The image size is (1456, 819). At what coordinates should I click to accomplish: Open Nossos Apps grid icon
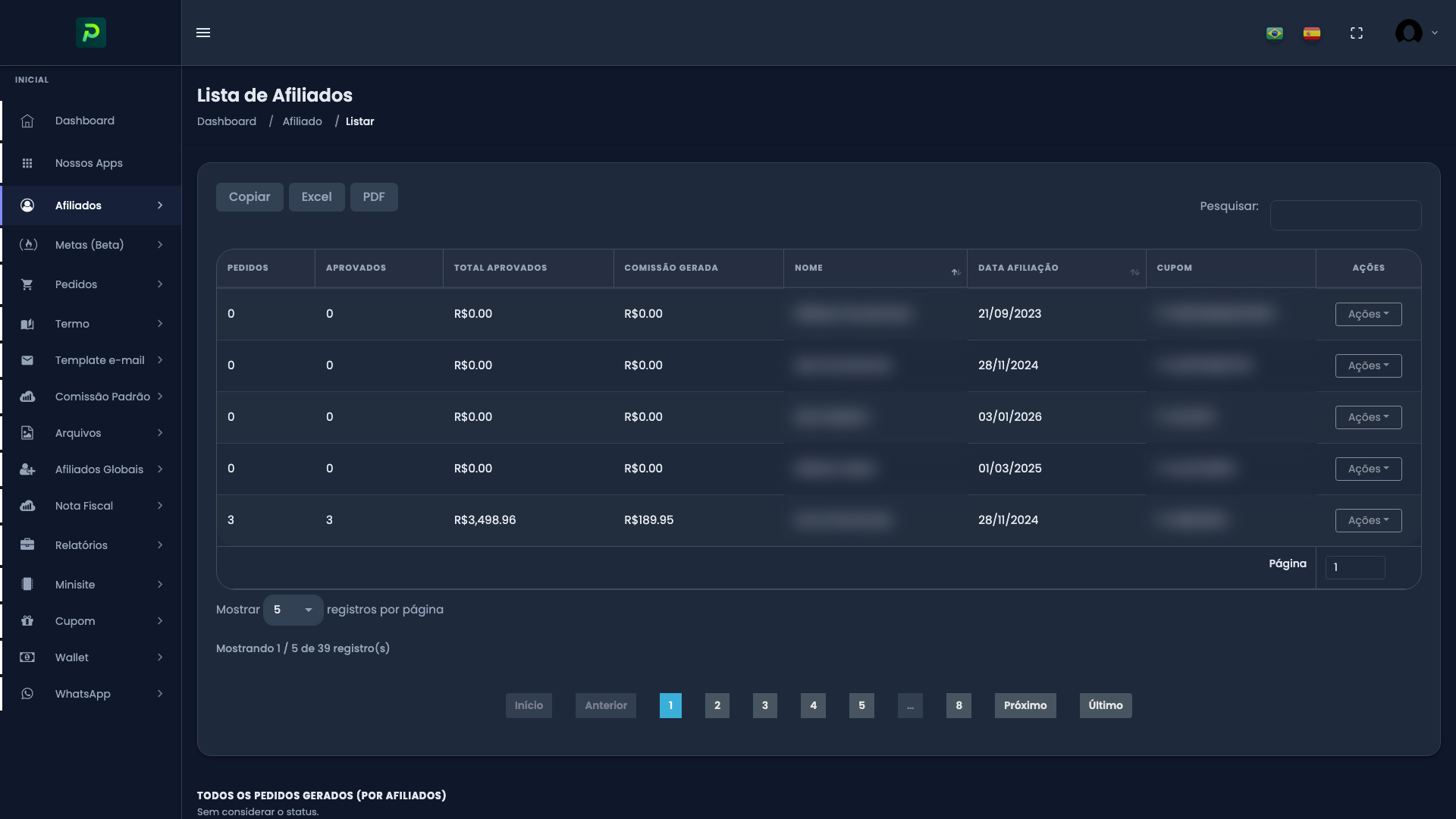(x=27, y=164)
